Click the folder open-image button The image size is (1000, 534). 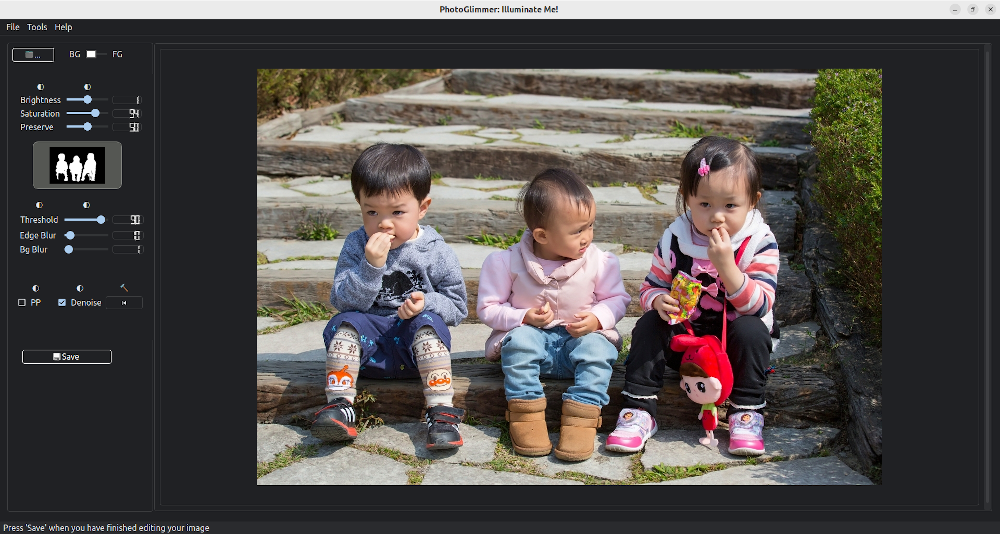pyautogui.click(x=33, y=55)
